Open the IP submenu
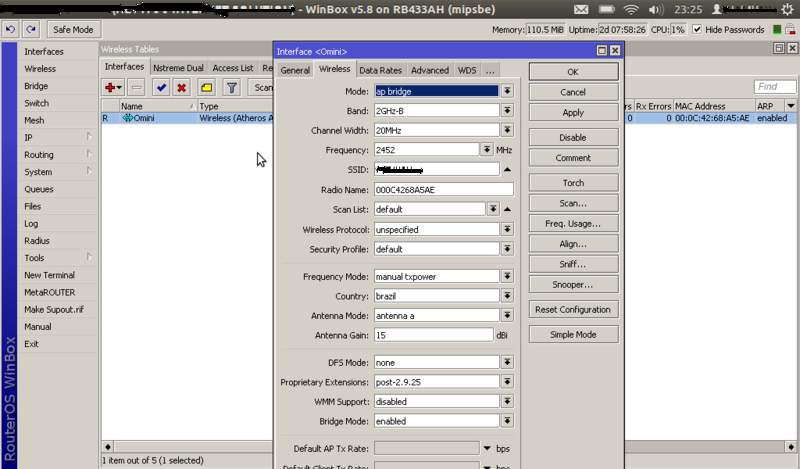Screen dimensions: 800x469 pos(28,137)
